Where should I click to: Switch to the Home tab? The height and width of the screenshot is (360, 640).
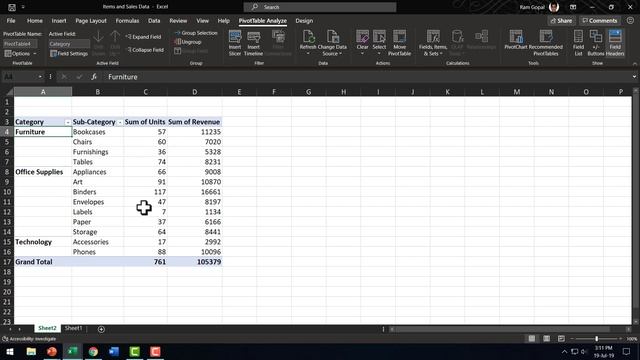tap(35, 21)
